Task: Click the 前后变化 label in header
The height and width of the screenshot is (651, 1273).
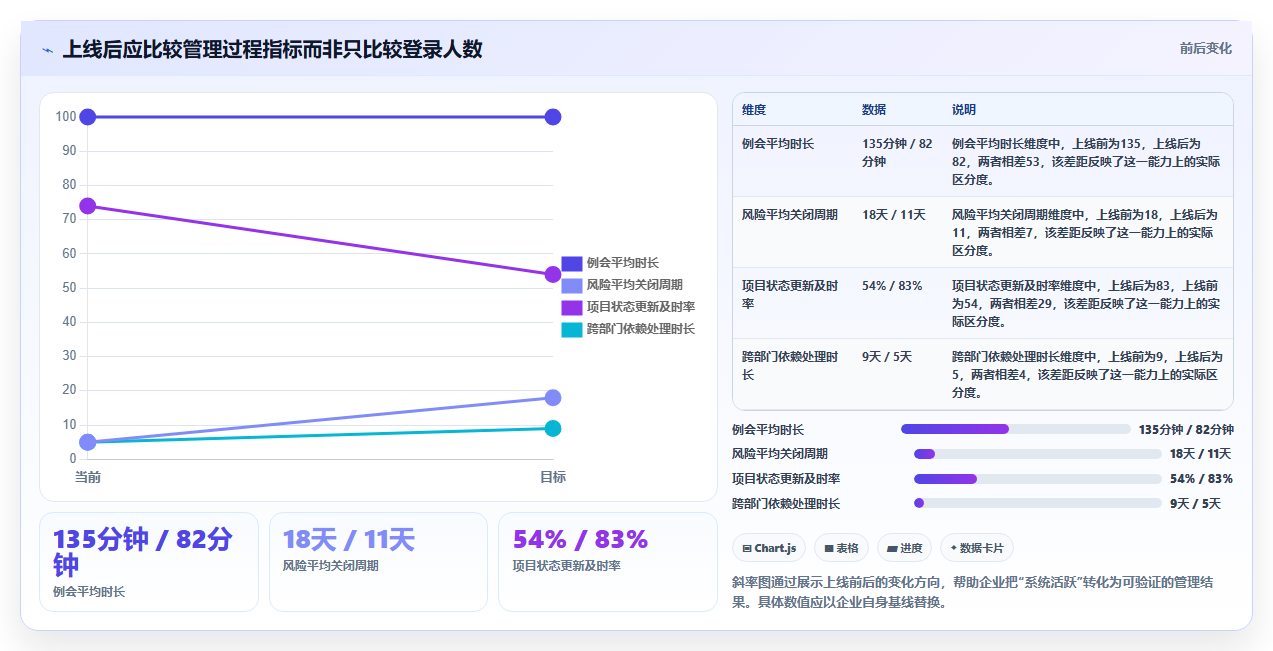Action: point(1205,48)
